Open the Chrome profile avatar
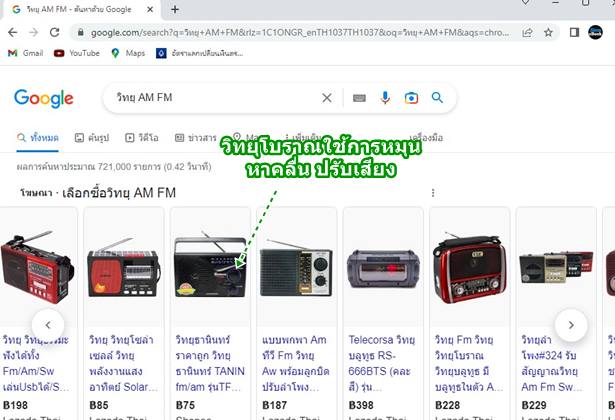The width and height of the screenshot is (615, 420). [x=595, y=33]
